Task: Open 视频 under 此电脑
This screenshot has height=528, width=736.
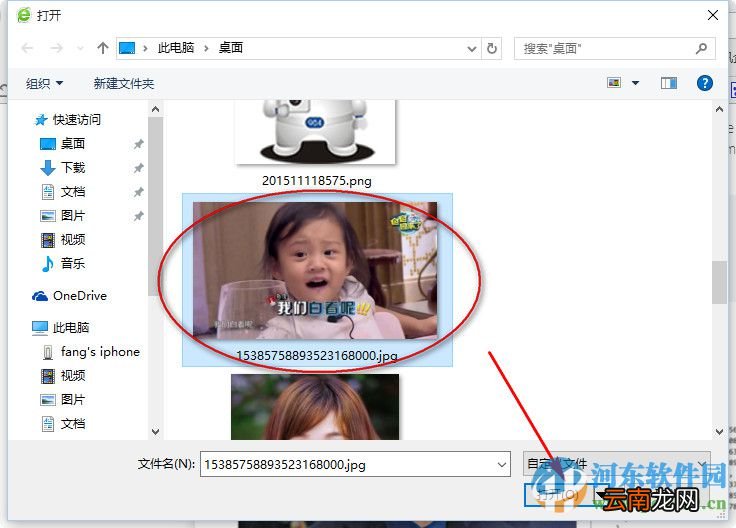Action: tap(62, 375)
